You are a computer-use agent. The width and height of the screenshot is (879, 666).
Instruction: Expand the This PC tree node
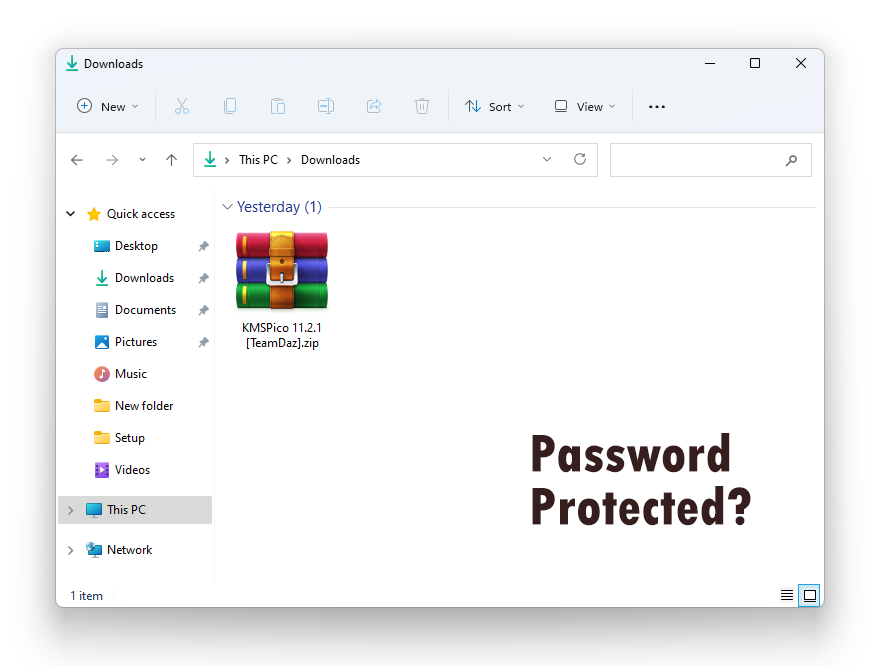click(71, 510)
